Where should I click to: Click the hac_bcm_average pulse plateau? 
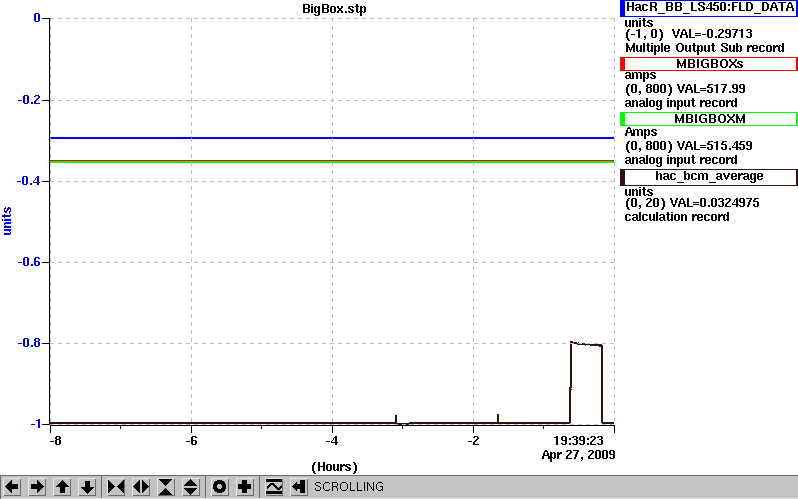tap(586, 344)
